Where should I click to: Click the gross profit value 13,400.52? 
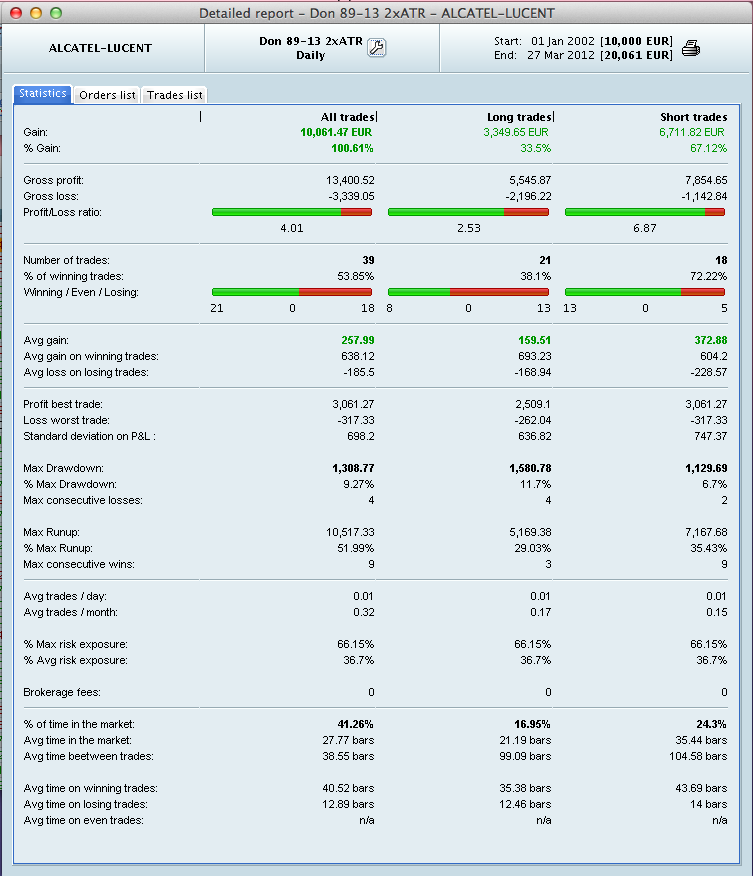pyautogui.click(x=350, y=180)
